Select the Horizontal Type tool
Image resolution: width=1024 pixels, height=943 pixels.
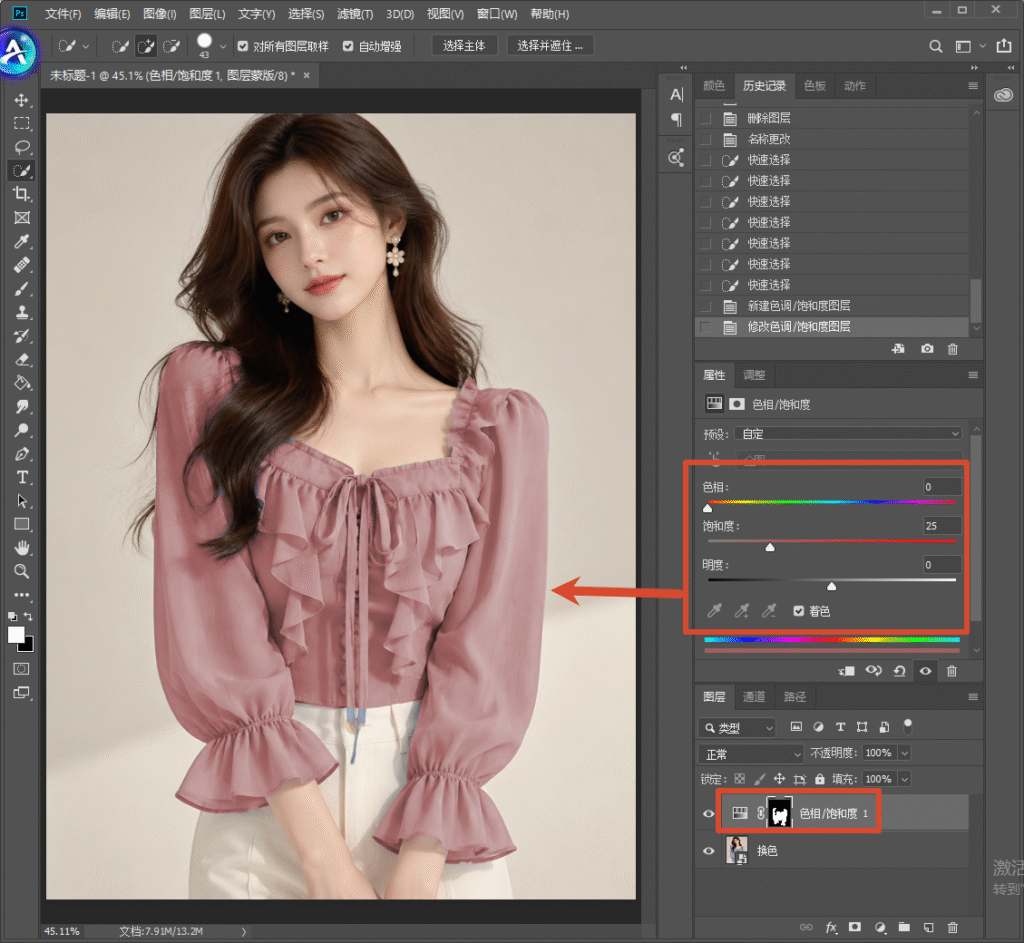(22, 477)
